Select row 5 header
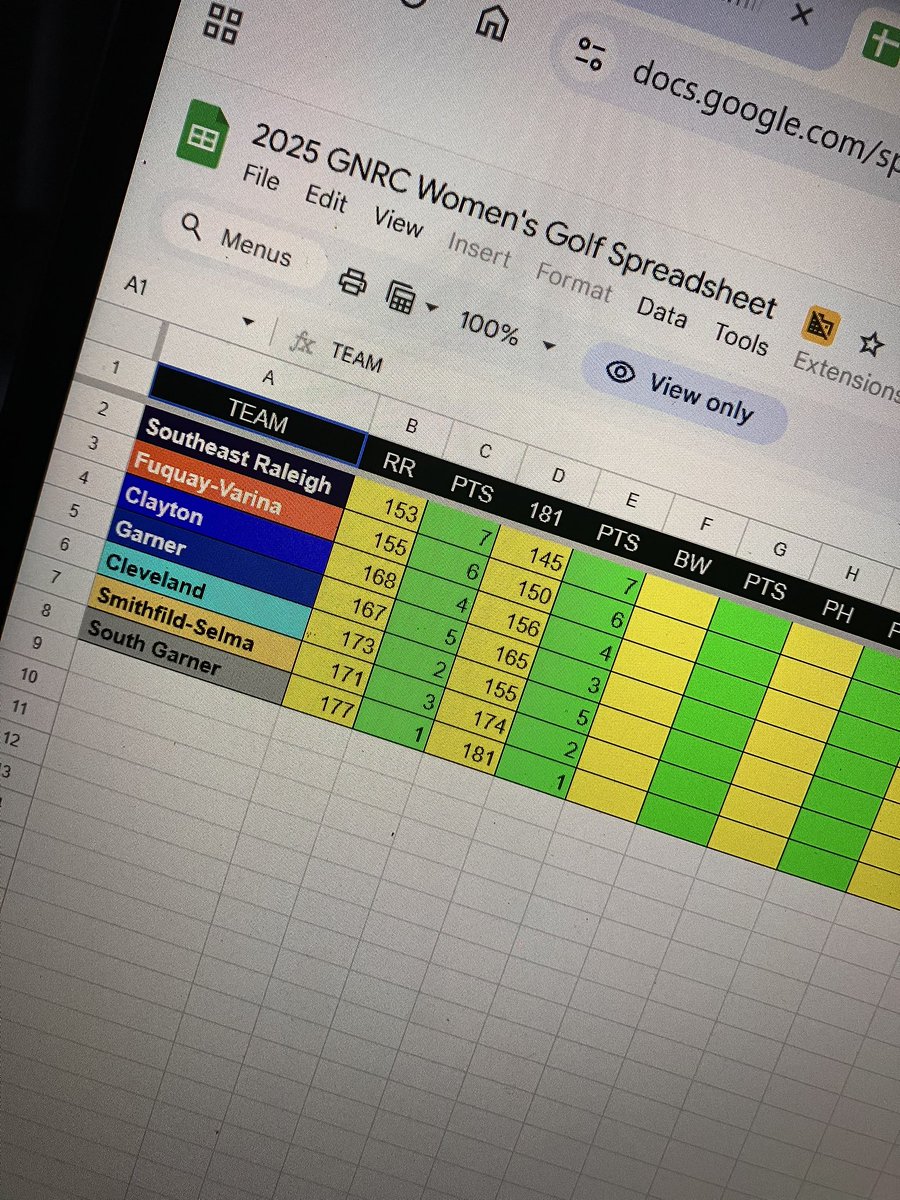This screenshot has height=1200, width=900. click(x=72, y=511)
